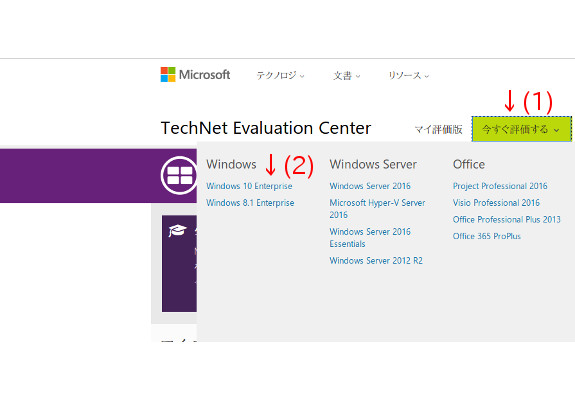Open the 文書 dropdown menu
Screen dimensions: 575x400
tap(347, 76)
